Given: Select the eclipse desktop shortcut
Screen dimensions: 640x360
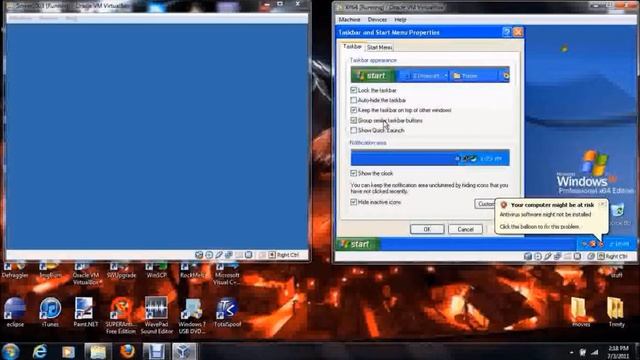Looking at the screenshot, I should click(x=15, y=312).
